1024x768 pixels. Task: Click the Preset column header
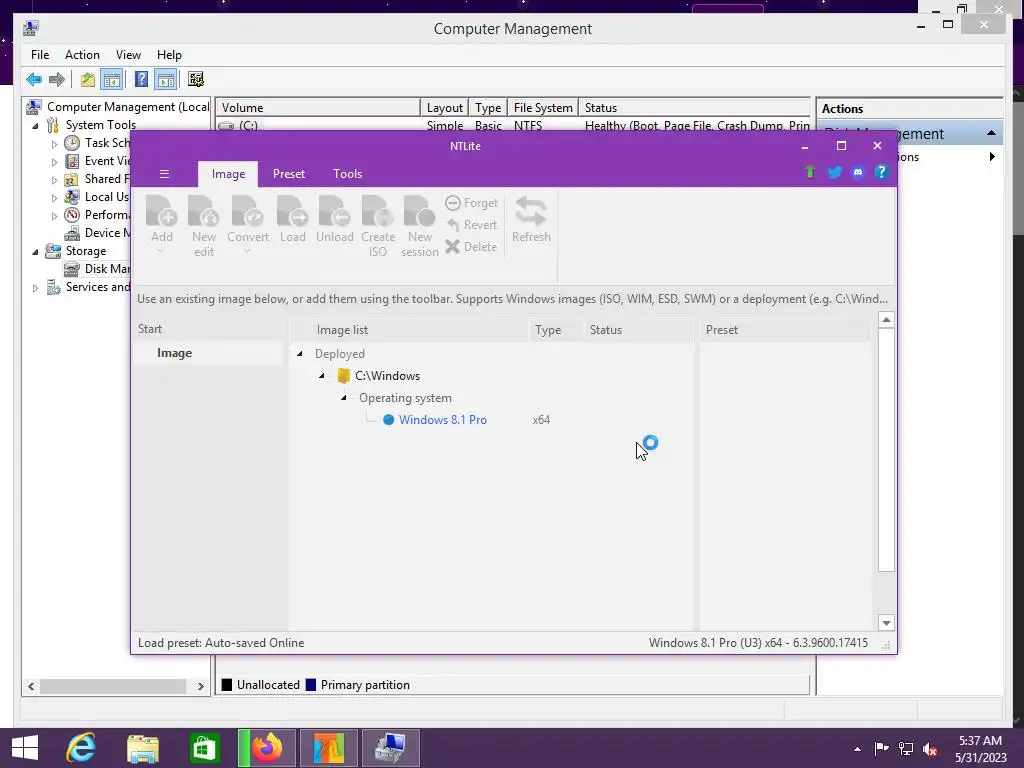click(x=722, y=330)
